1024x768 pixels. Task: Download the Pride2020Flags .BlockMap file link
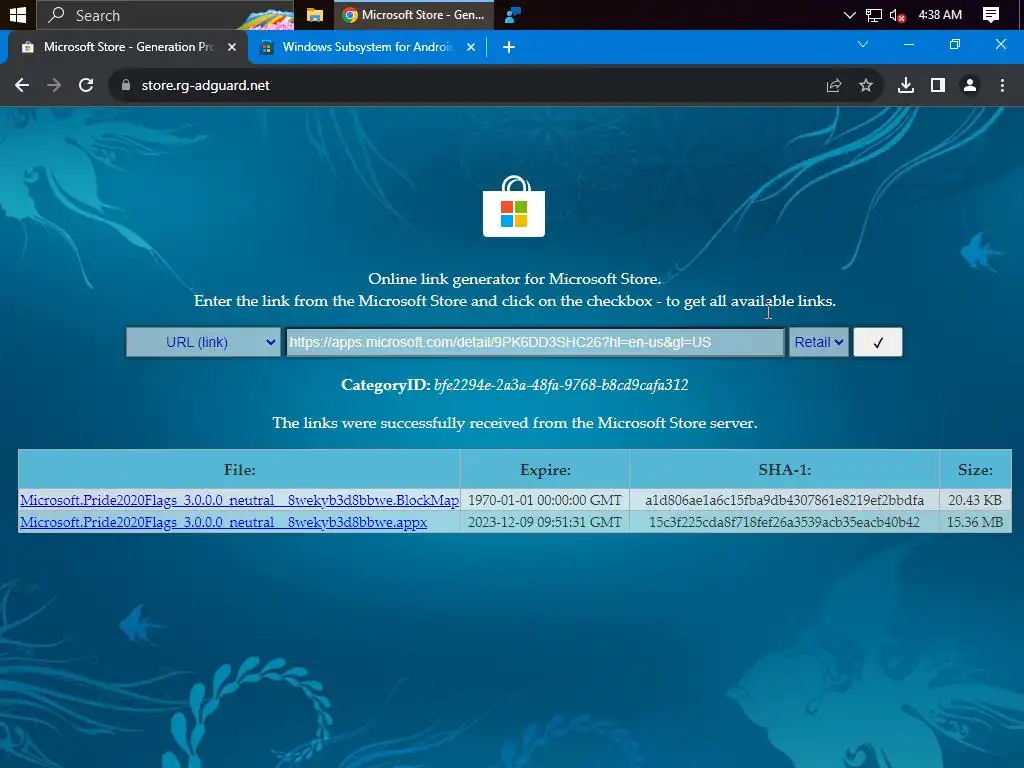[239, 500]
